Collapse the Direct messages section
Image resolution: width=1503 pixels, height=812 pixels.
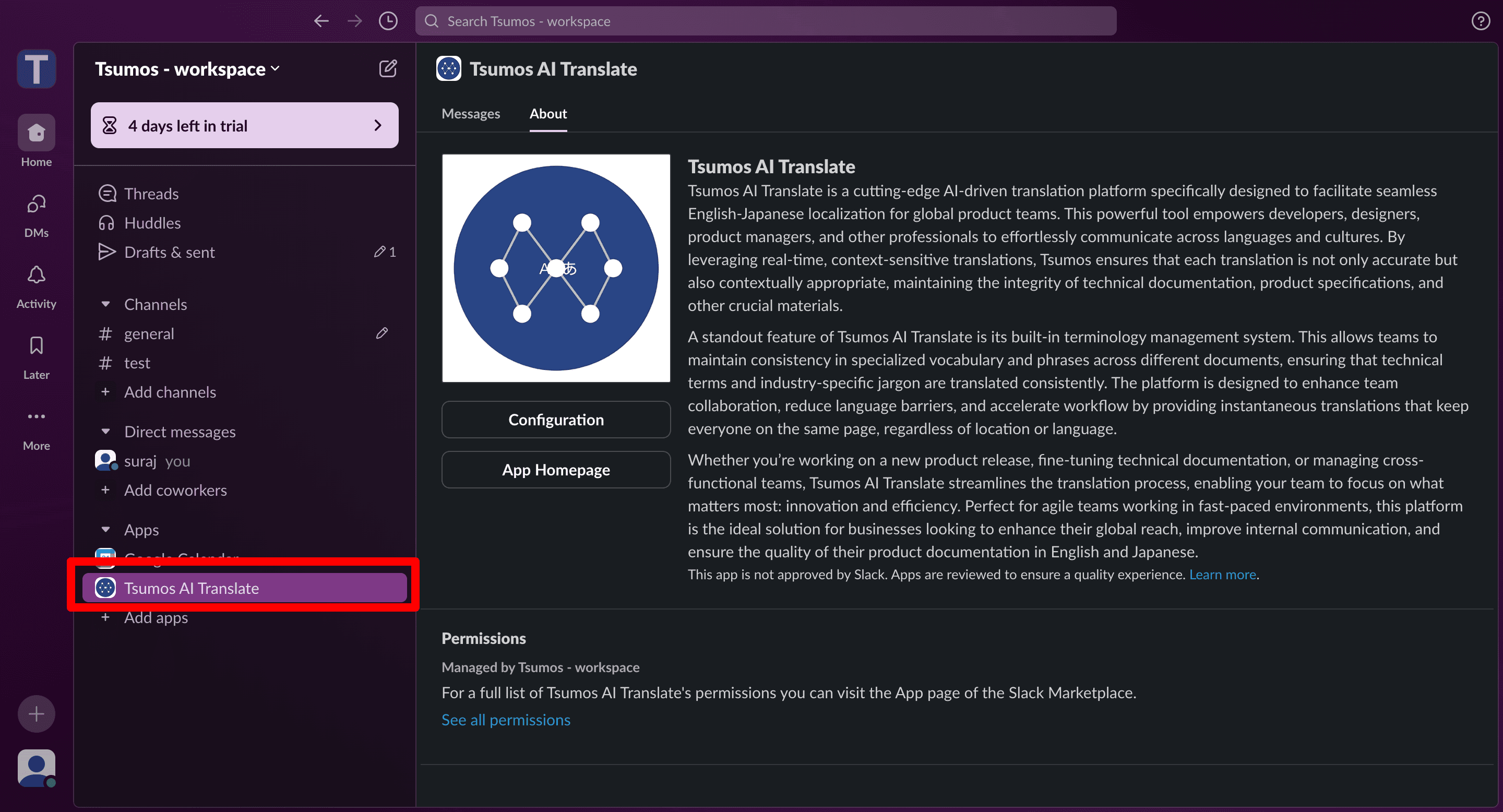click(x=105, y=431)
